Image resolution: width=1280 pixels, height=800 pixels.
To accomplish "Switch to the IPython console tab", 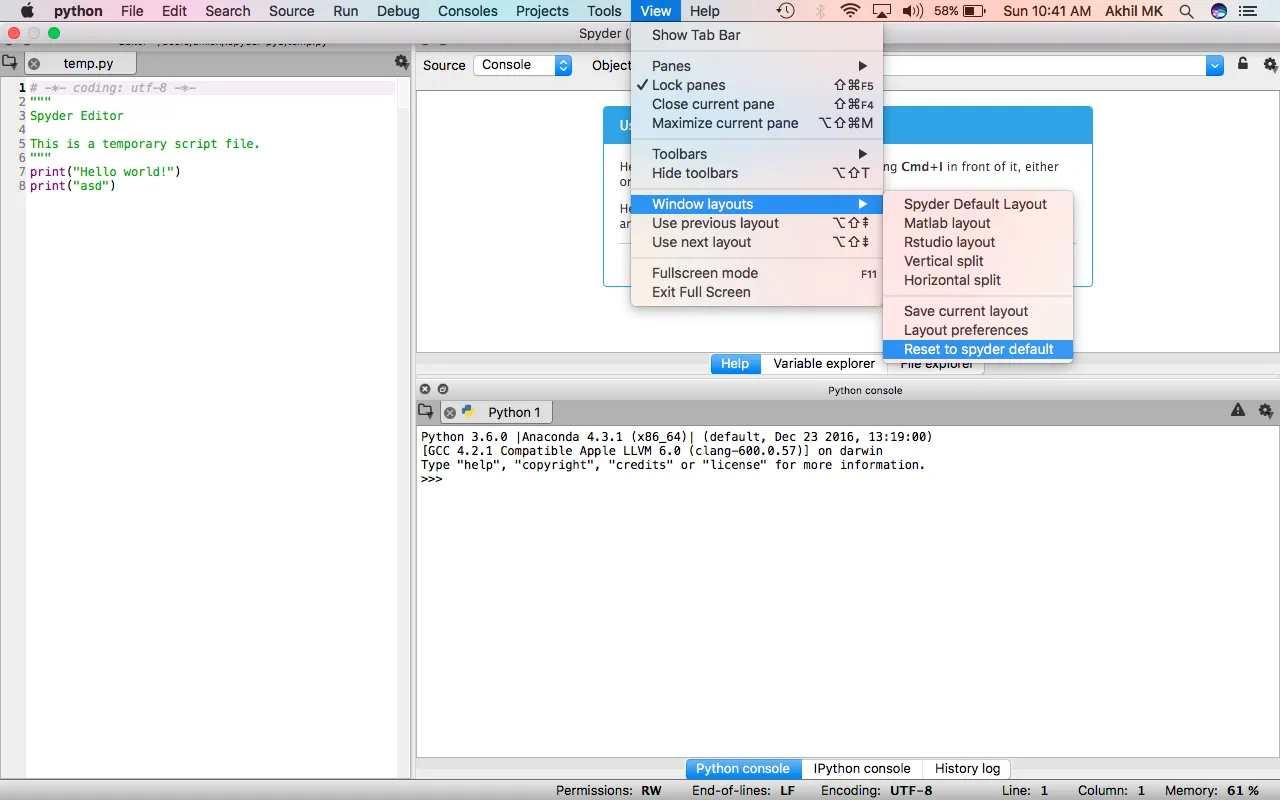I will (862, 769).
